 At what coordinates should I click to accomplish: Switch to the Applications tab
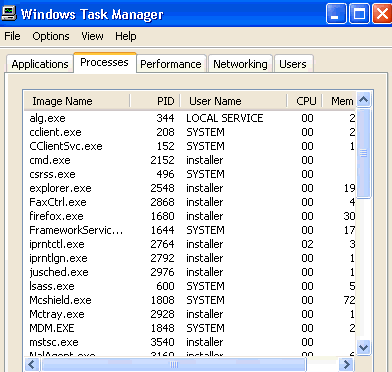pos(40,64)
